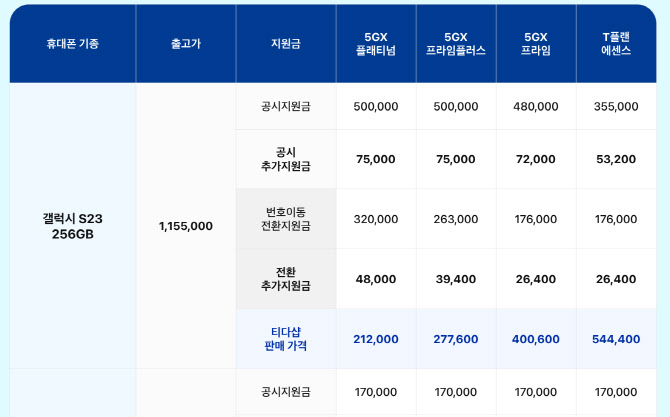This screenshot has height=417, width=670.
Task: Click 500,000 under the 5GX 플래티넘 column
Action: (376, 106)
